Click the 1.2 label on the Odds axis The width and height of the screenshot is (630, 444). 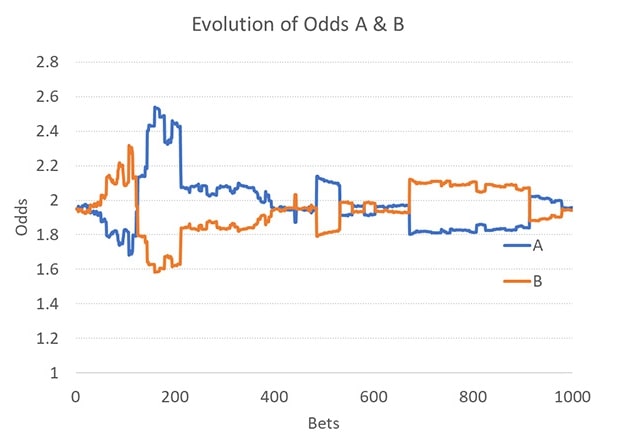pyautogui.click(x=49, y=339)
